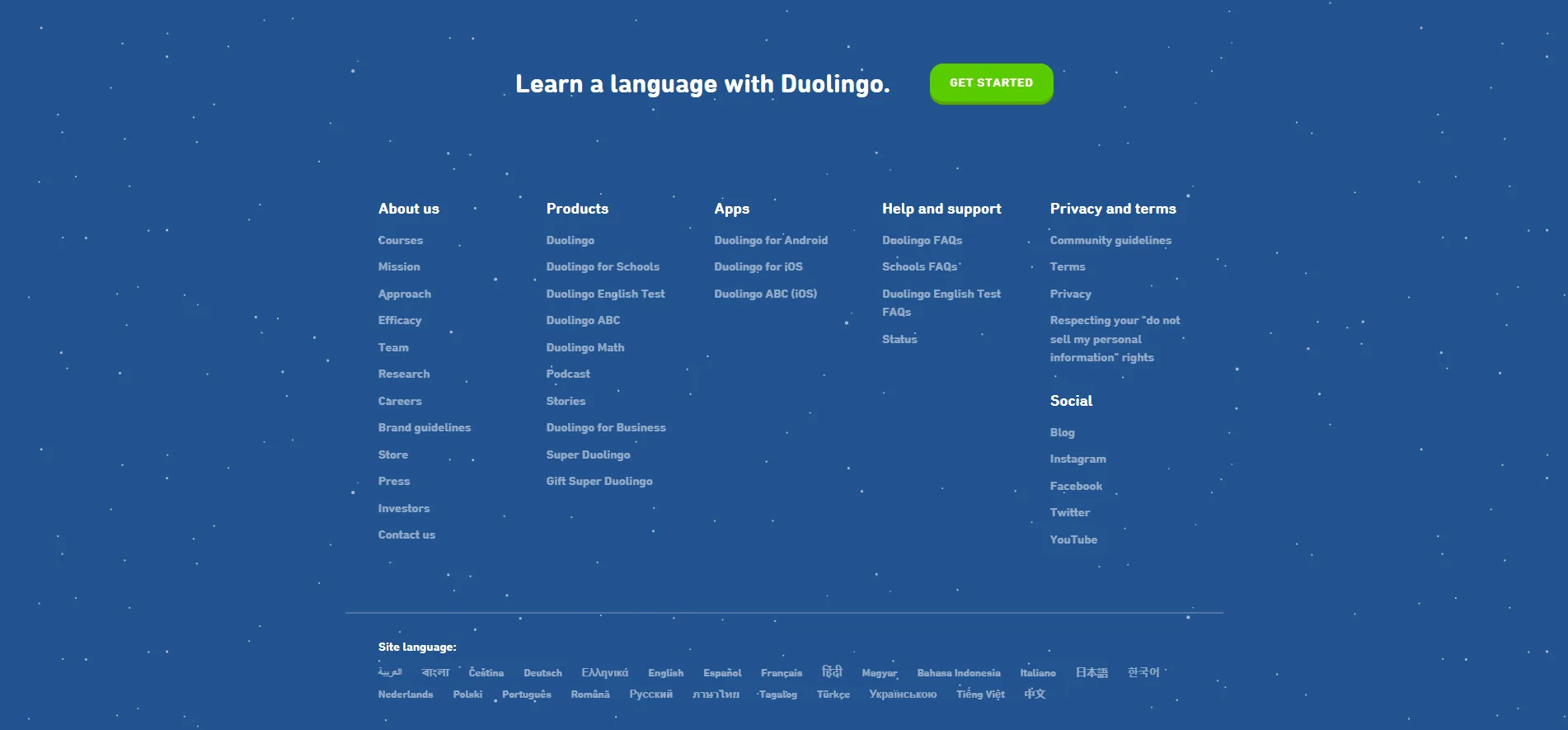Choose Türkçe site language
1568x730 pixels.
coord(833,695)
